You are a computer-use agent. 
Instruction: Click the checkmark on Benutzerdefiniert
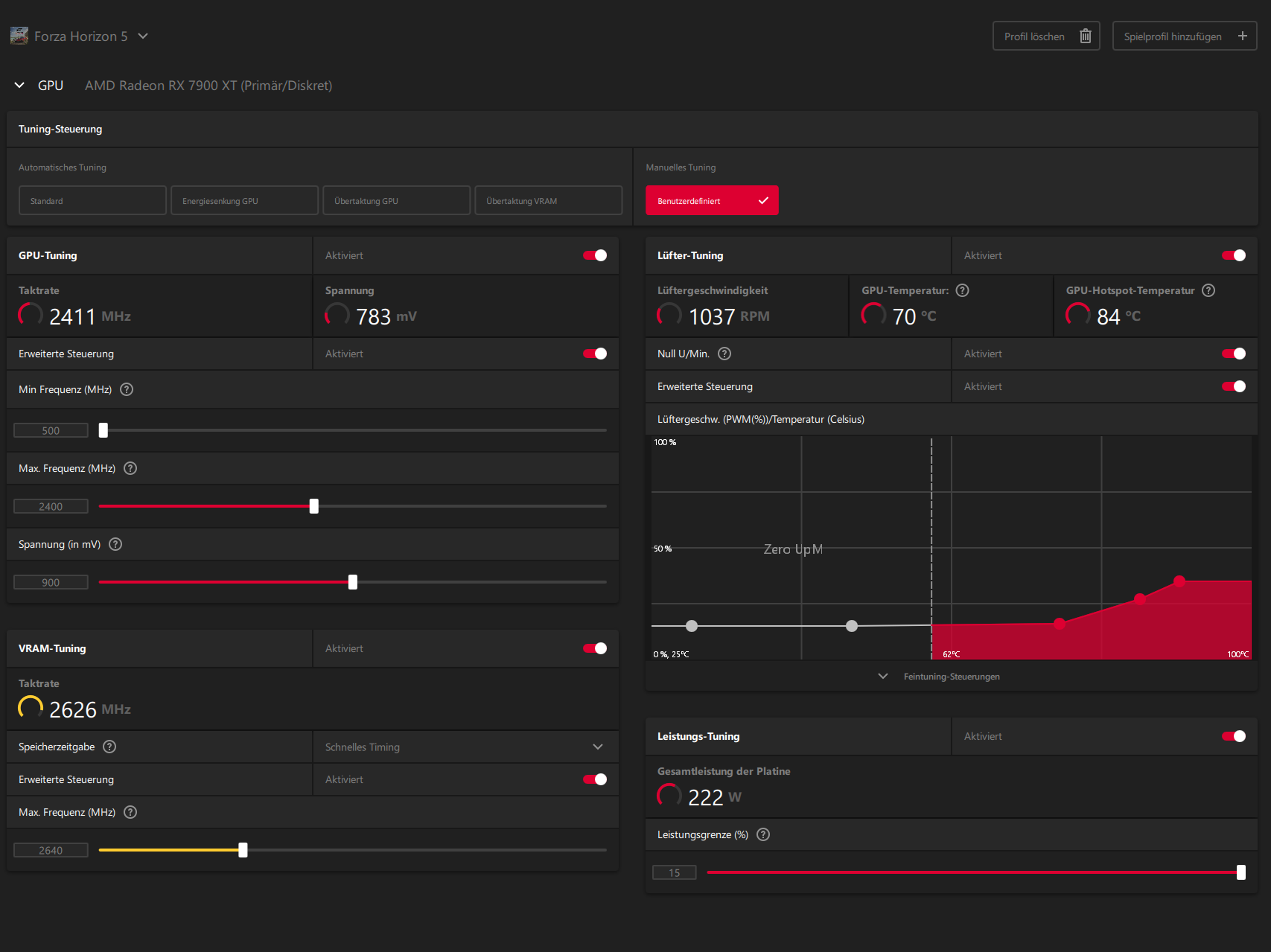763,200
